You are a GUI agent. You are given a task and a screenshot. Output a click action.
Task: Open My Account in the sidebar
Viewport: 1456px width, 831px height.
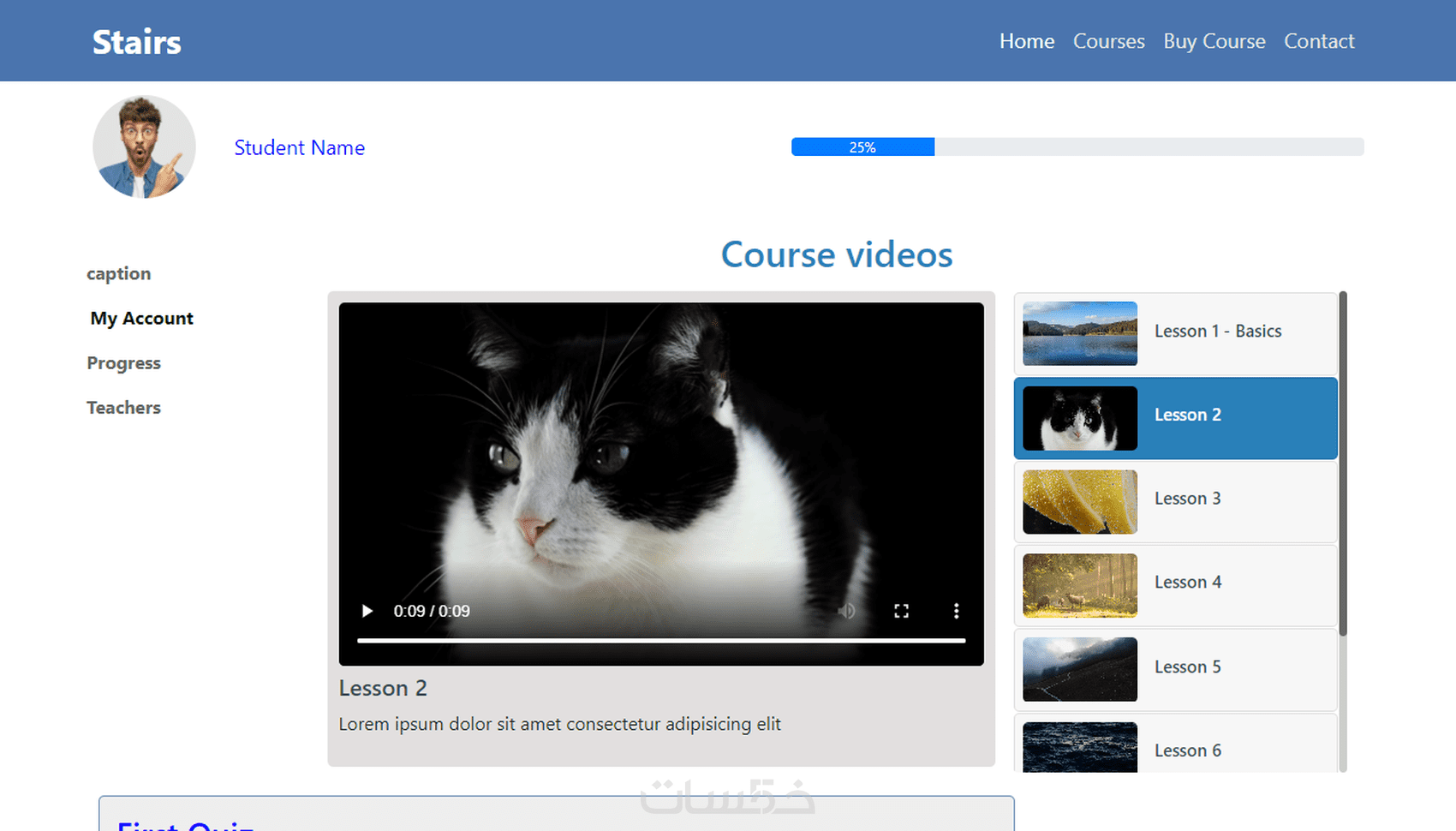pyautogui.click(x=142, y=319)
